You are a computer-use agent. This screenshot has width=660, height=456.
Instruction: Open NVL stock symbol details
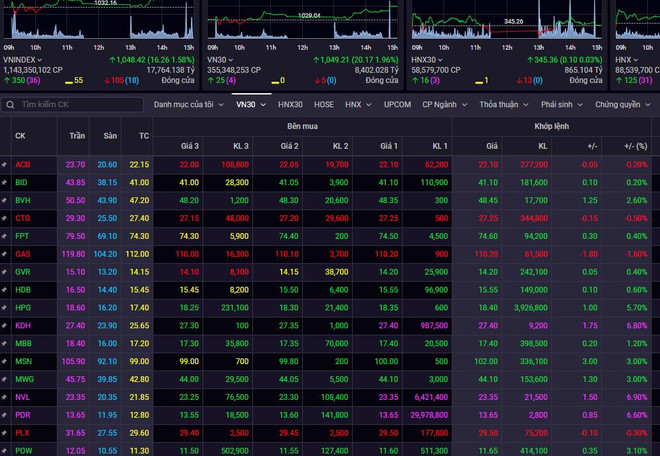tap(22, 397)
